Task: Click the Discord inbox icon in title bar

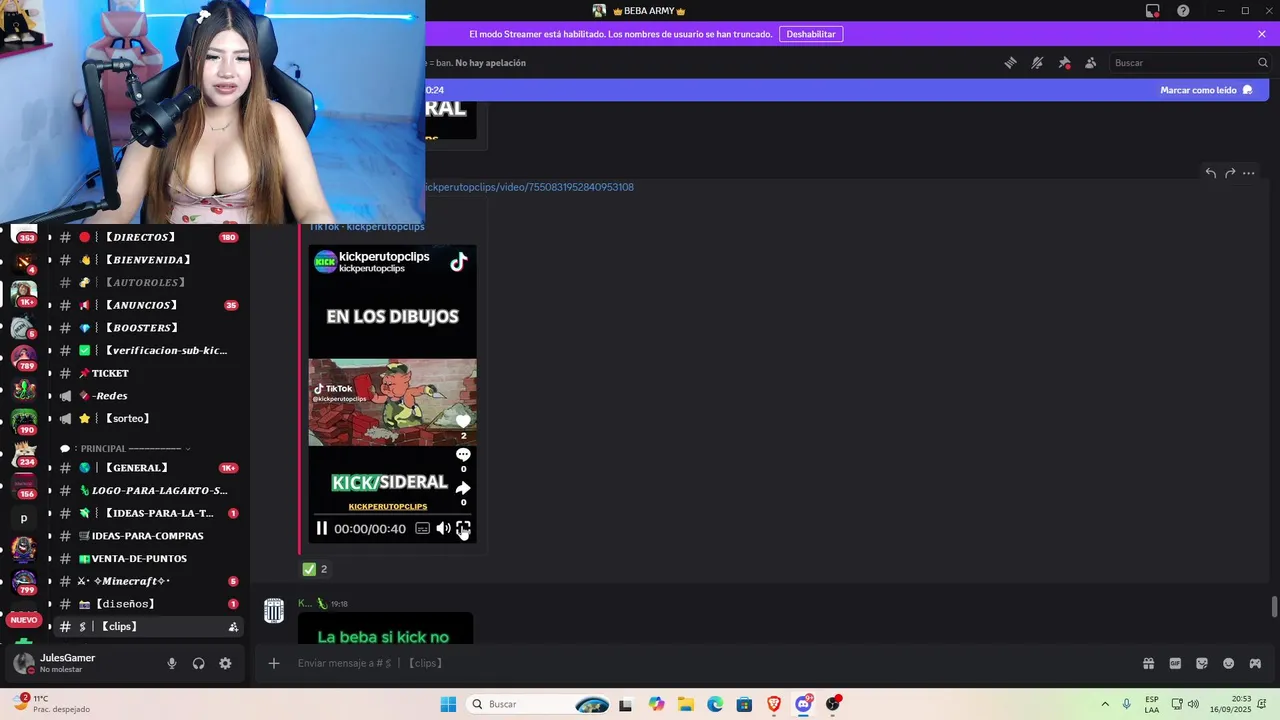Action: [1152, 11]
